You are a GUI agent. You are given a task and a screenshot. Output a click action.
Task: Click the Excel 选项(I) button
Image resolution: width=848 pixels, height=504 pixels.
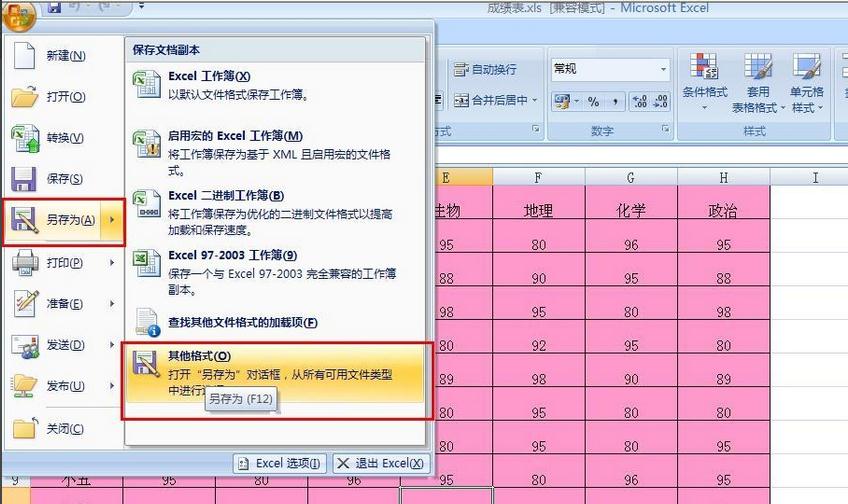tap(280, 463)
